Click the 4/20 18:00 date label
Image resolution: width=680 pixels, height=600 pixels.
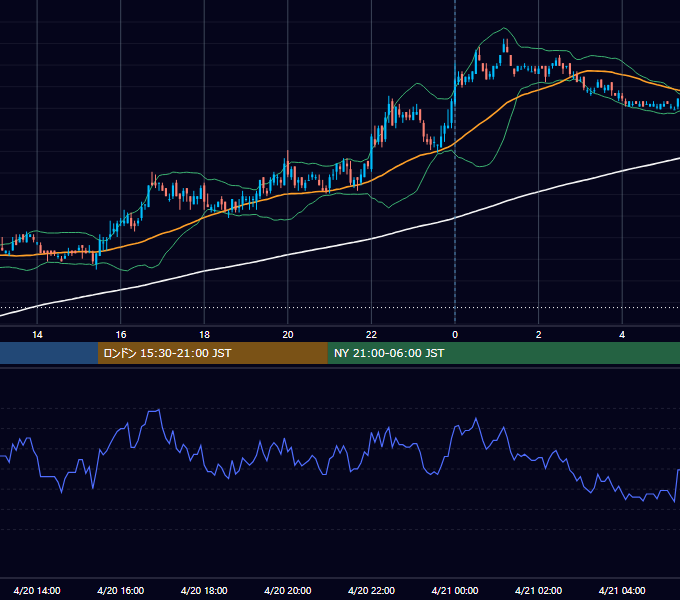(x=204, y=590)
